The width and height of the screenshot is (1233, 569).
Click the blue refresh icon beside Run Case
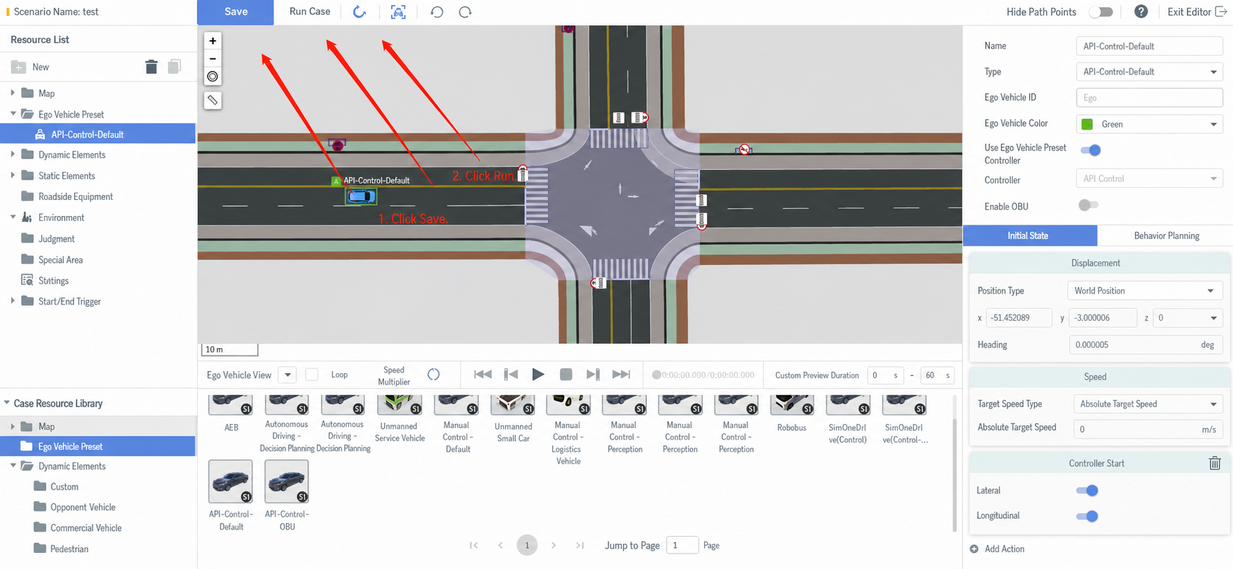(360, 12)
